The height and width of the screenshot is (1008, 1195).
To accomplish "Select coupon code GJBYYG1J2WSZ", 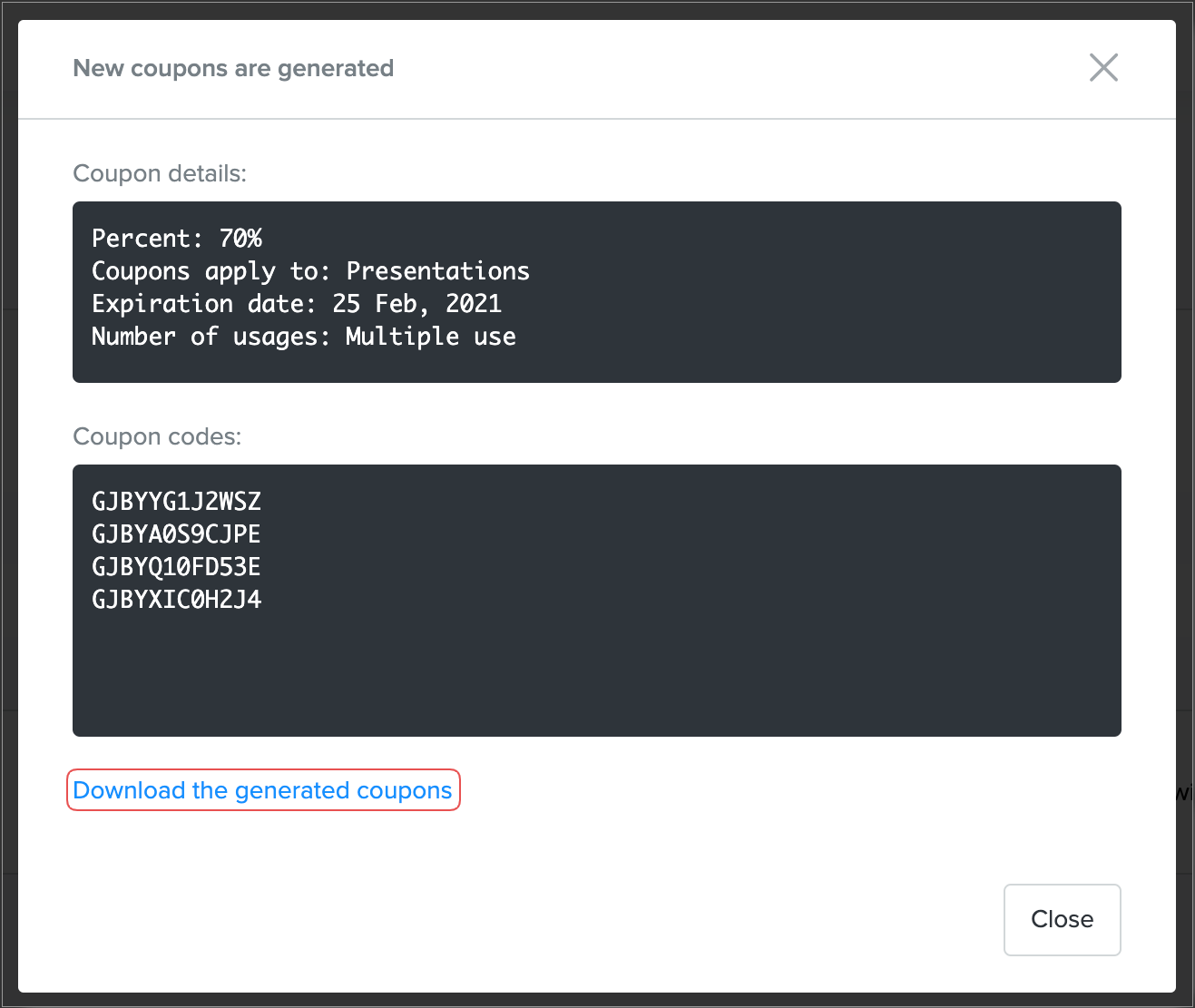I will tap(176, 502).
